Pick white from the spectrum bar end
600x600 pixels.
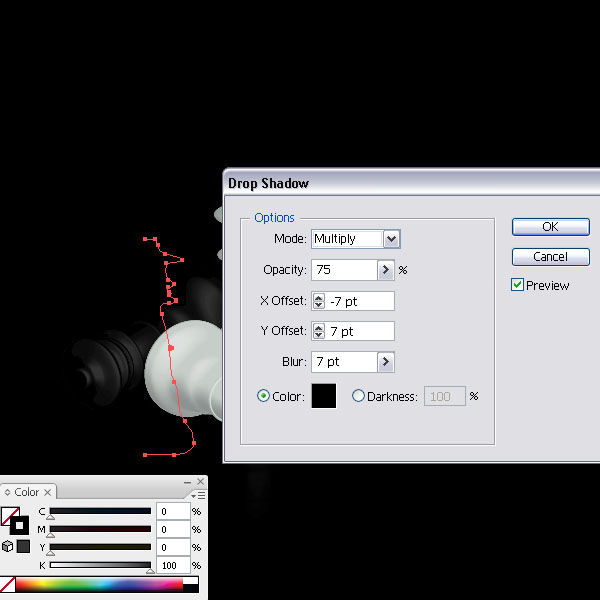point(191,581)
